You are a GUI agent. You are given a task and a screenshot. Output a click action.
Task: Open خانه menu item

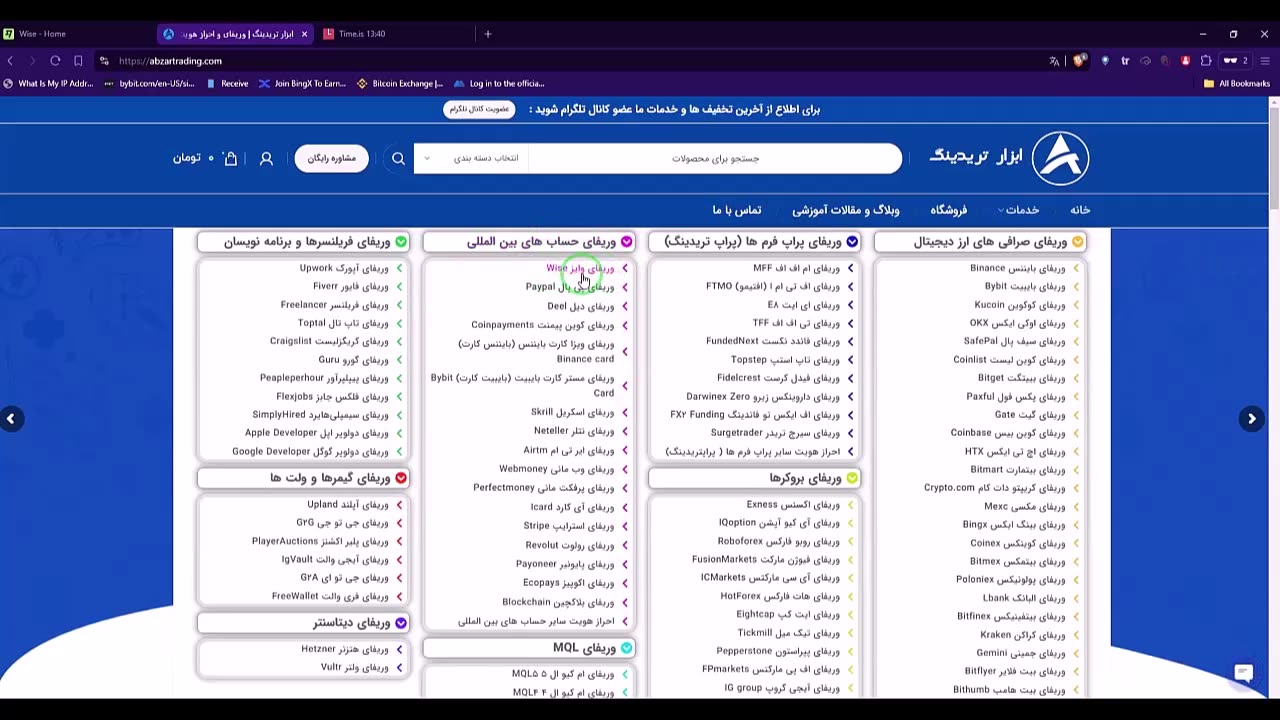pyautogui.click(x=1080, y=210)
